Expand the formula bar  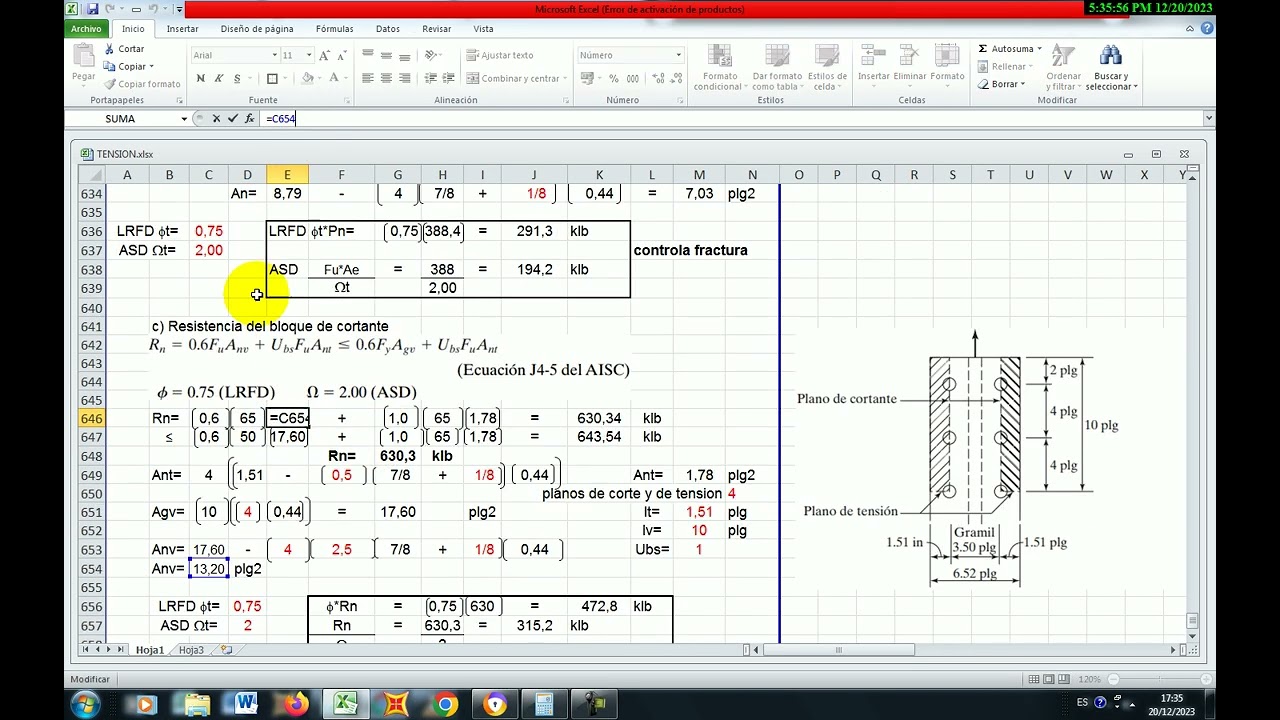tap(1209, 118)
